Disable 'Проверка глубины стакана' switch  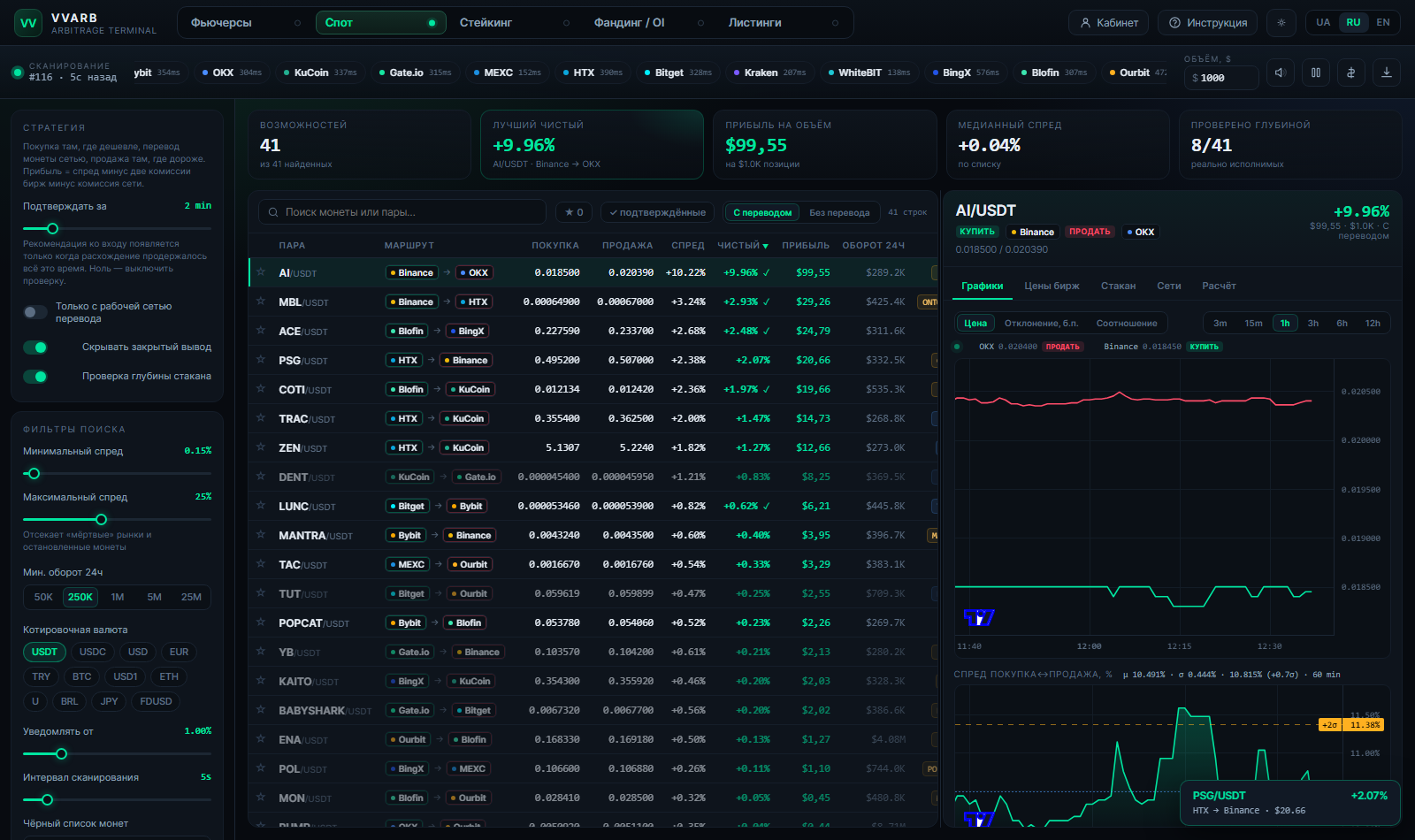click(35, 377)
